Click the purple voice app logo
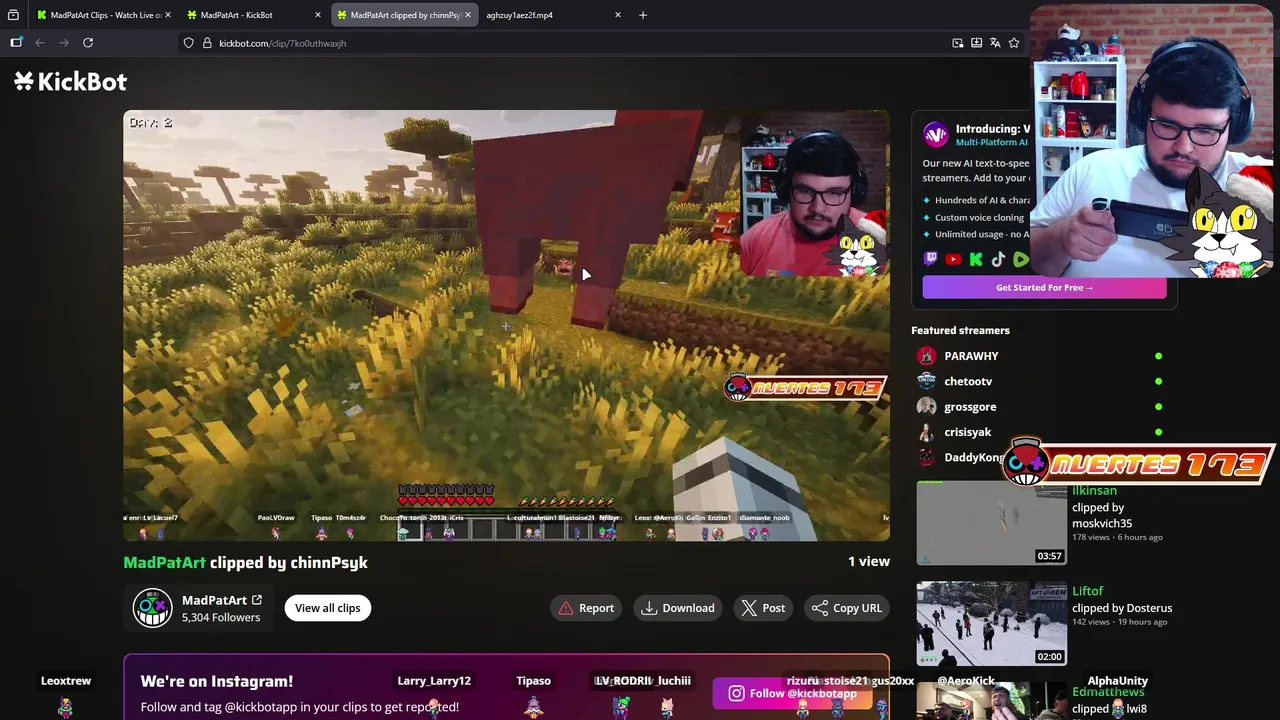The width and height of the screenshot is (1280, 720). click(x=935, y=135)
